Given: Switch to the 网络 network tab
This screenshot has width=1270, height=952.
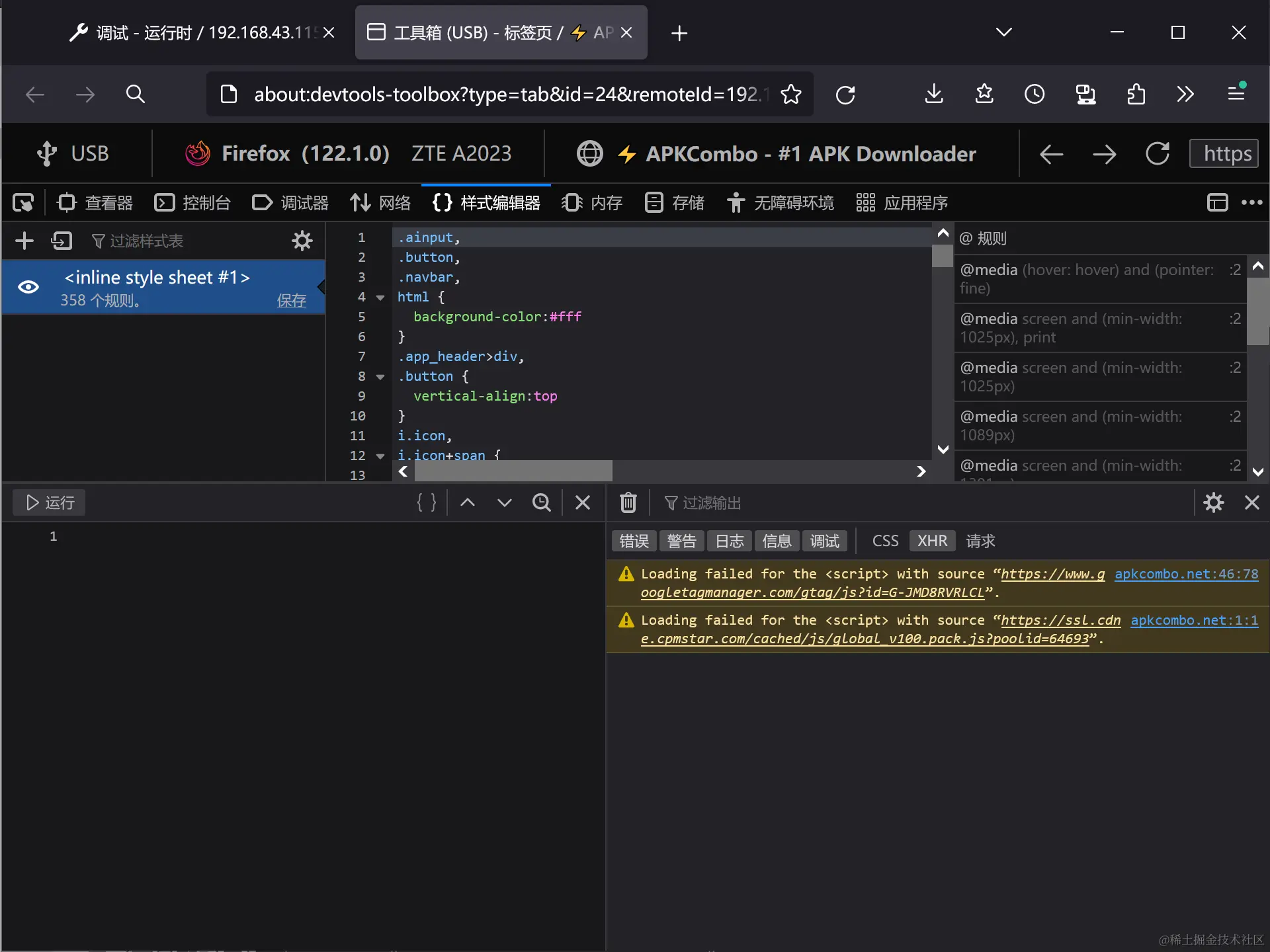Looking at the screenshot, I should tap(381, 203).
